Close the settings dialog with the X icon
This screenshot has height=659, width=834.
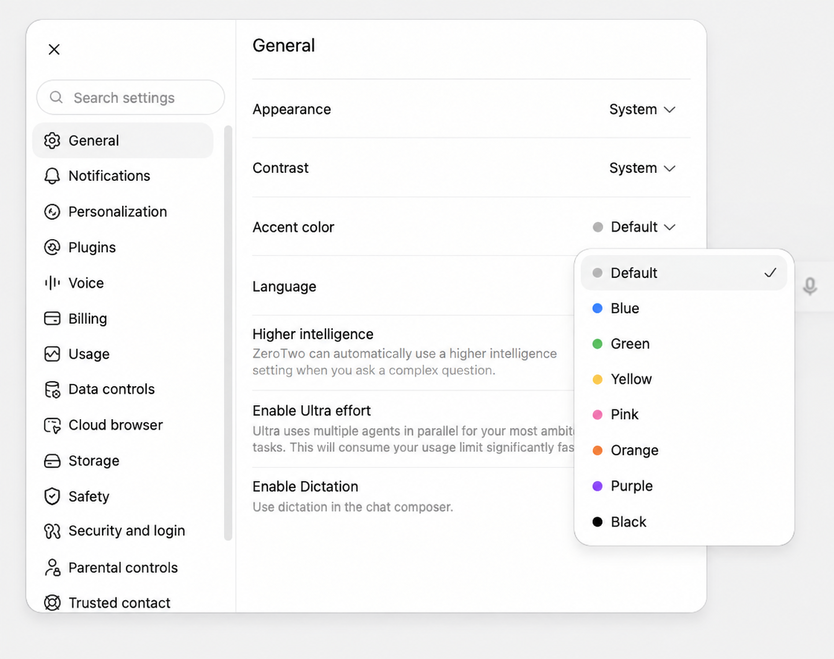[54, 49]
